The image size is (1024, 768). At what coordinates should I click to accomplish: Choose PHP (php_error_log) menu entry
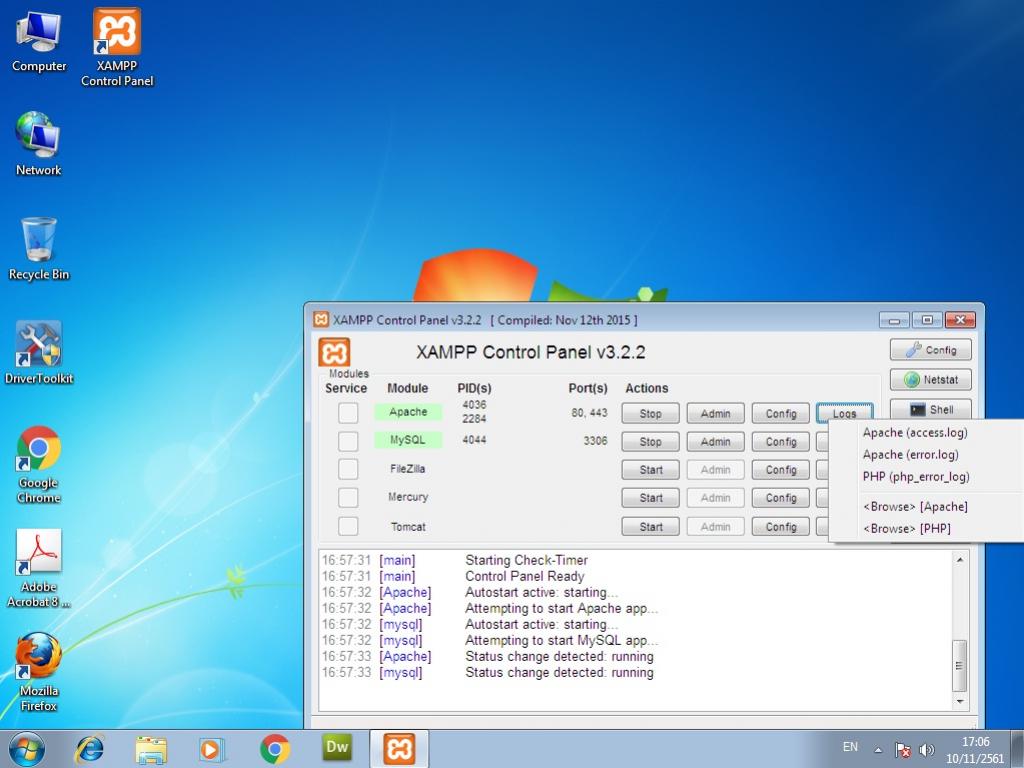coord(915,477)
